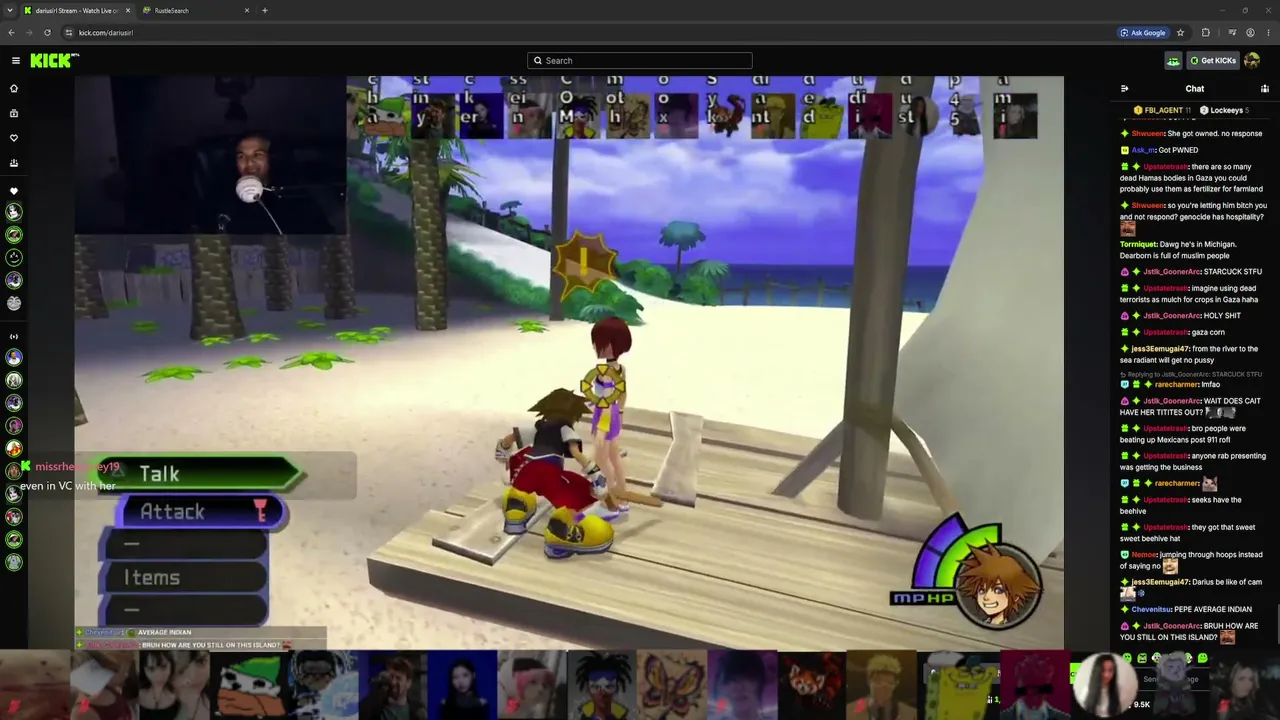
Task: Open the user profile avatar menu
Action: tap(1252, 61)
